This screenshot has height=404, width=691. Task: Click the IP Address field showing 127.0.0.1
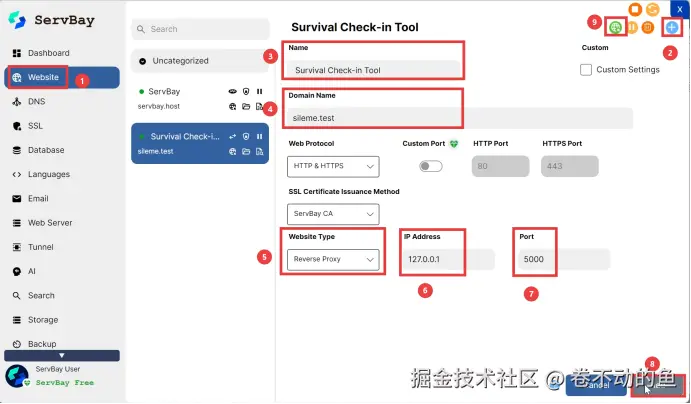(x=448, y=259)
